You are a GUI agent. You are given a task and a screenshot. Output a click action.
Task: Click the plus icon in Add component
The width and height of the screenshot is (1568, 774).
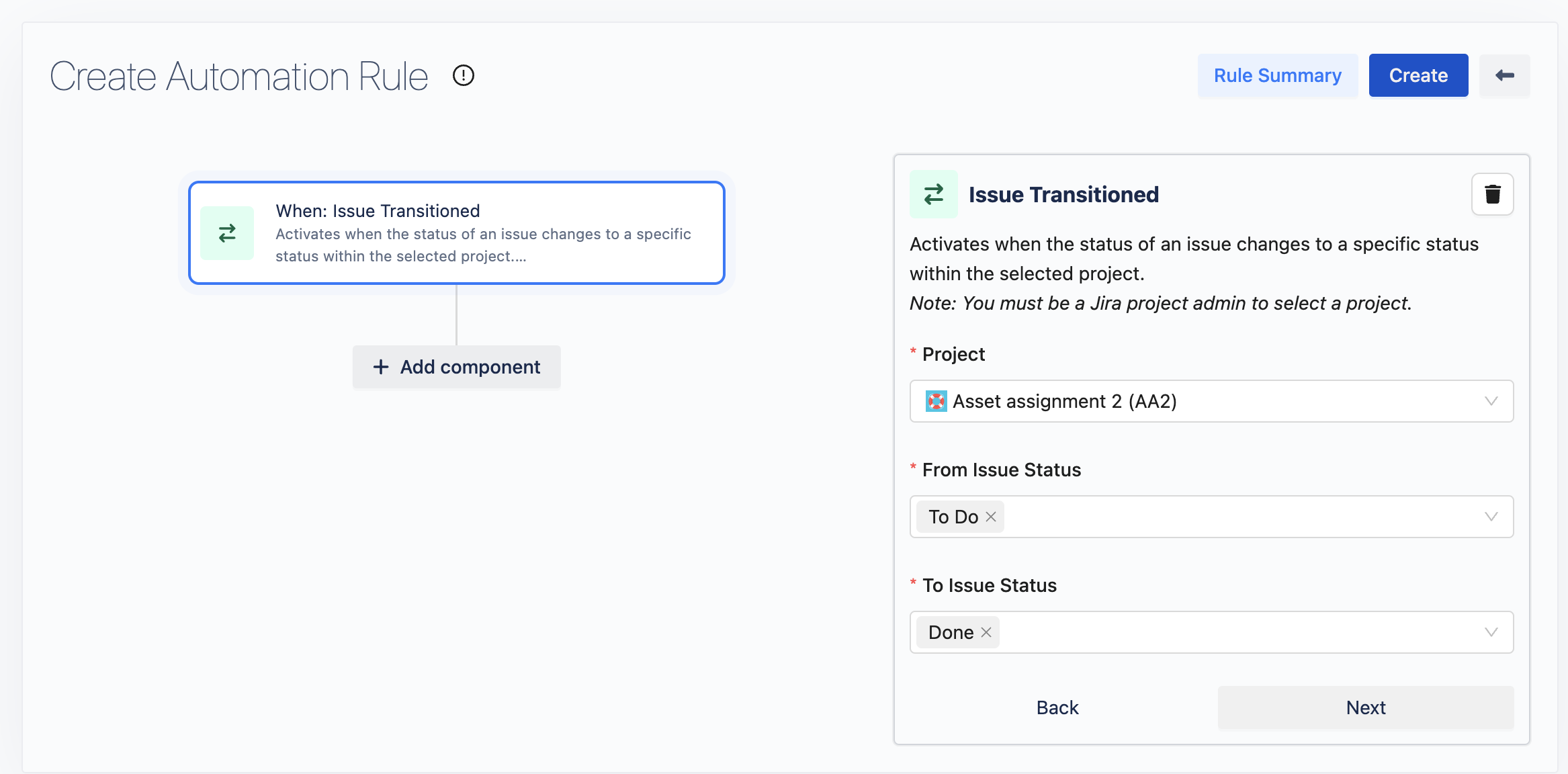point(381,367)
